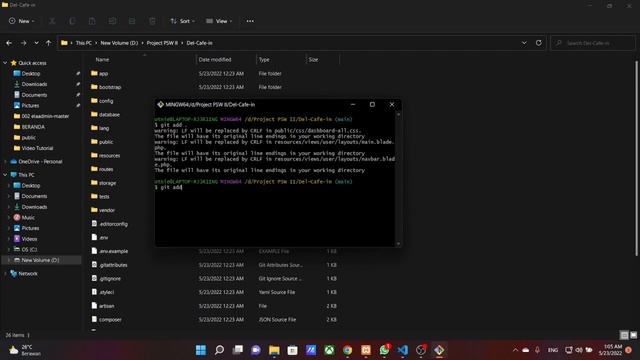
Task: Open File Explorer from taskbar
Action: pos(274,350)
